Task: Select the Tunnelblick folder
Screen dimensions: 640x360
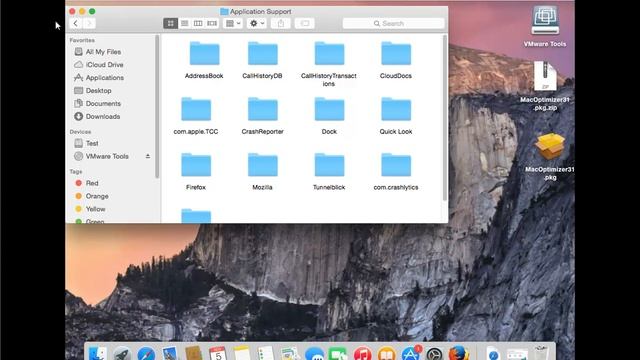Action: click(329, 172)
